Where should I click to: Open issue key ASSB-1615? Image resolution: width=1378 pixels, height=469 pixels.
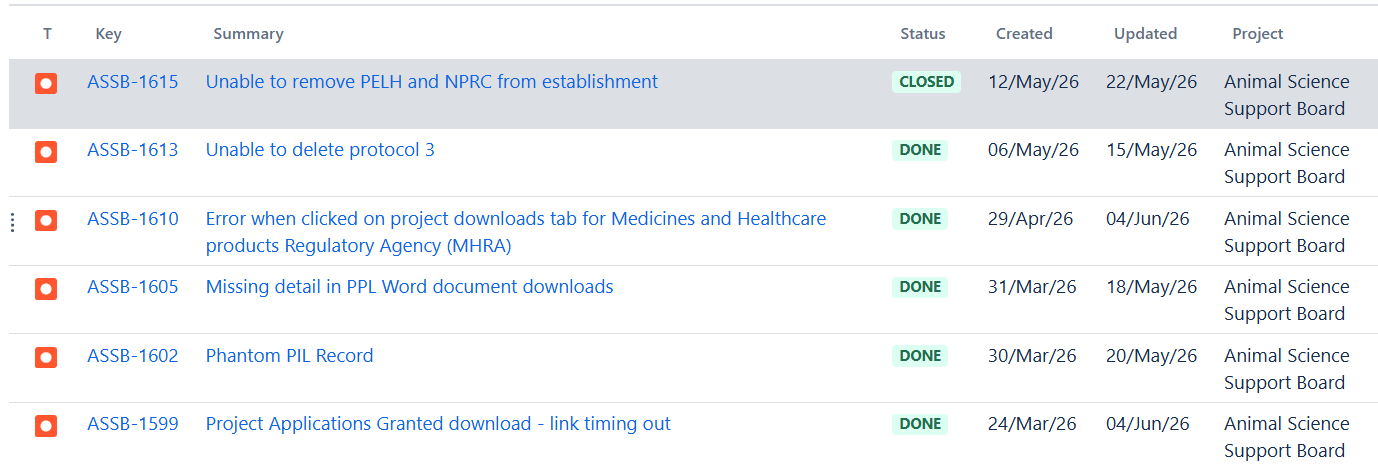pyautogui.click(x=133, y=82)
